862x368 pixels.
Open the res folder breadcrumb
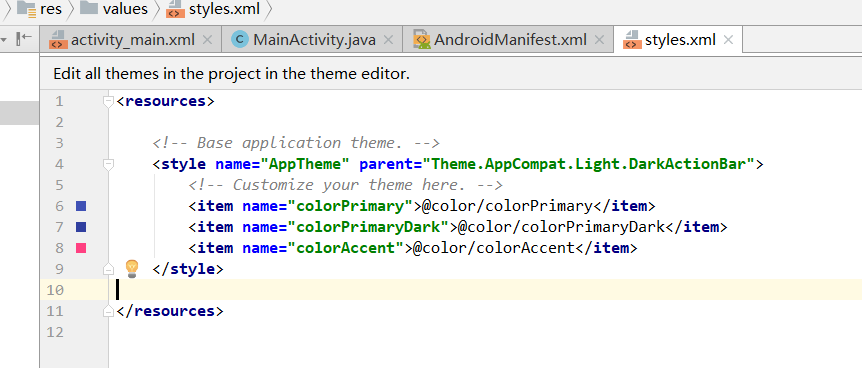pyautogui.click(x=39, y=9)
